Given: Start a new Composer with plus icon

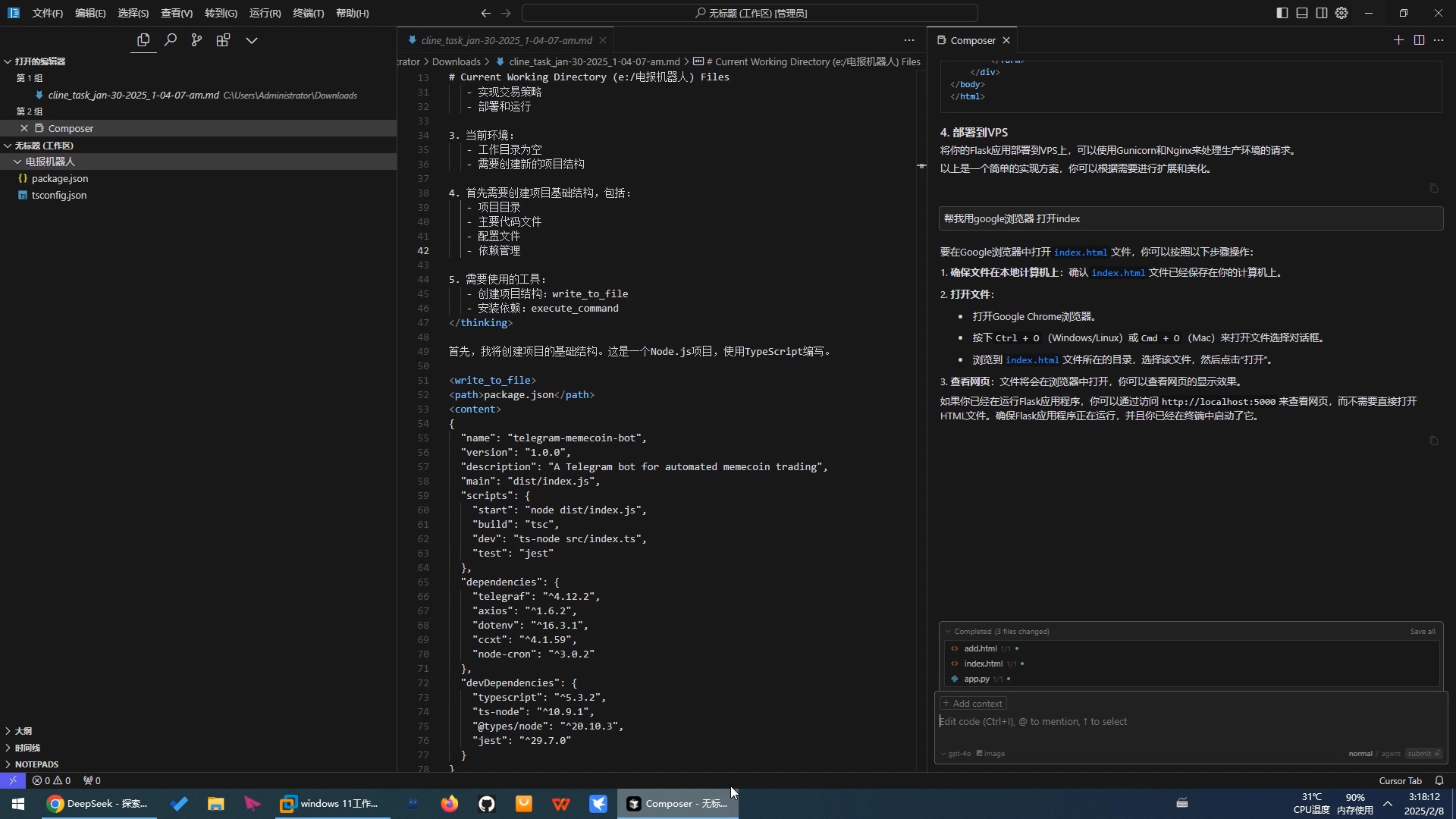Looking at the screenshot, I should (x=1398, y=40).
